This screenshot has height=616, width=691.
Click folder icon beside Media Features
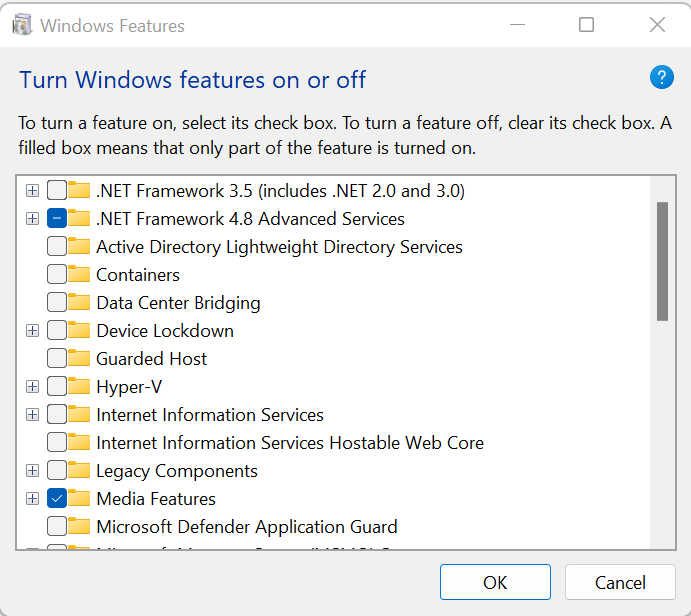[x=79, y=498]
